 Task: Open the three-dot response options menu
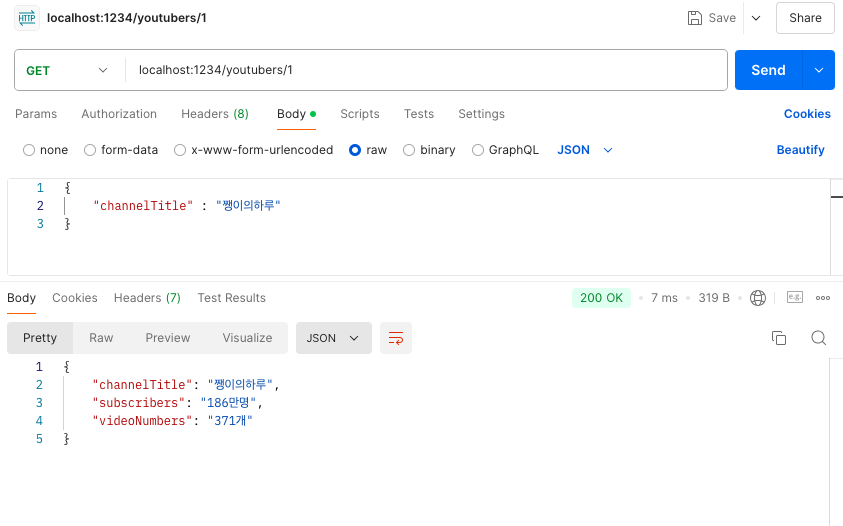tap(823, 297)
